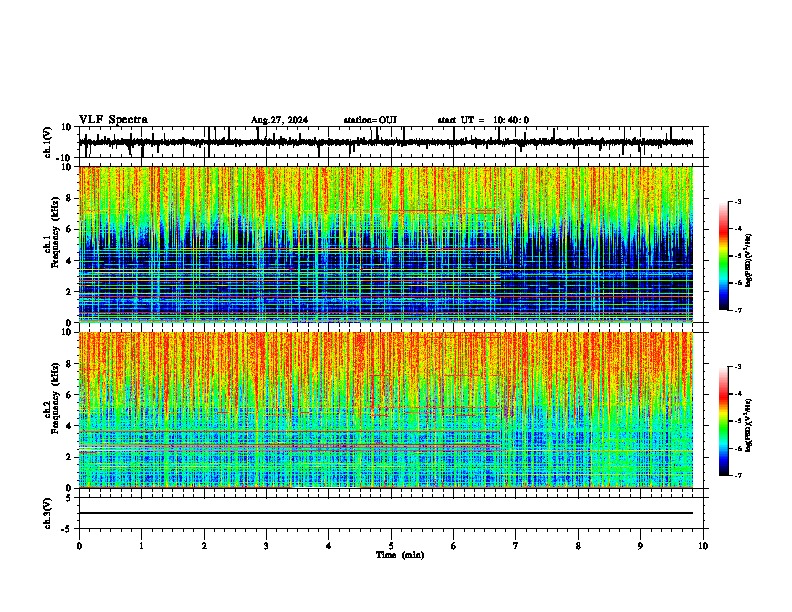Click time axis tick label "1"
792x612 pixels.
[x=141, y=546]
